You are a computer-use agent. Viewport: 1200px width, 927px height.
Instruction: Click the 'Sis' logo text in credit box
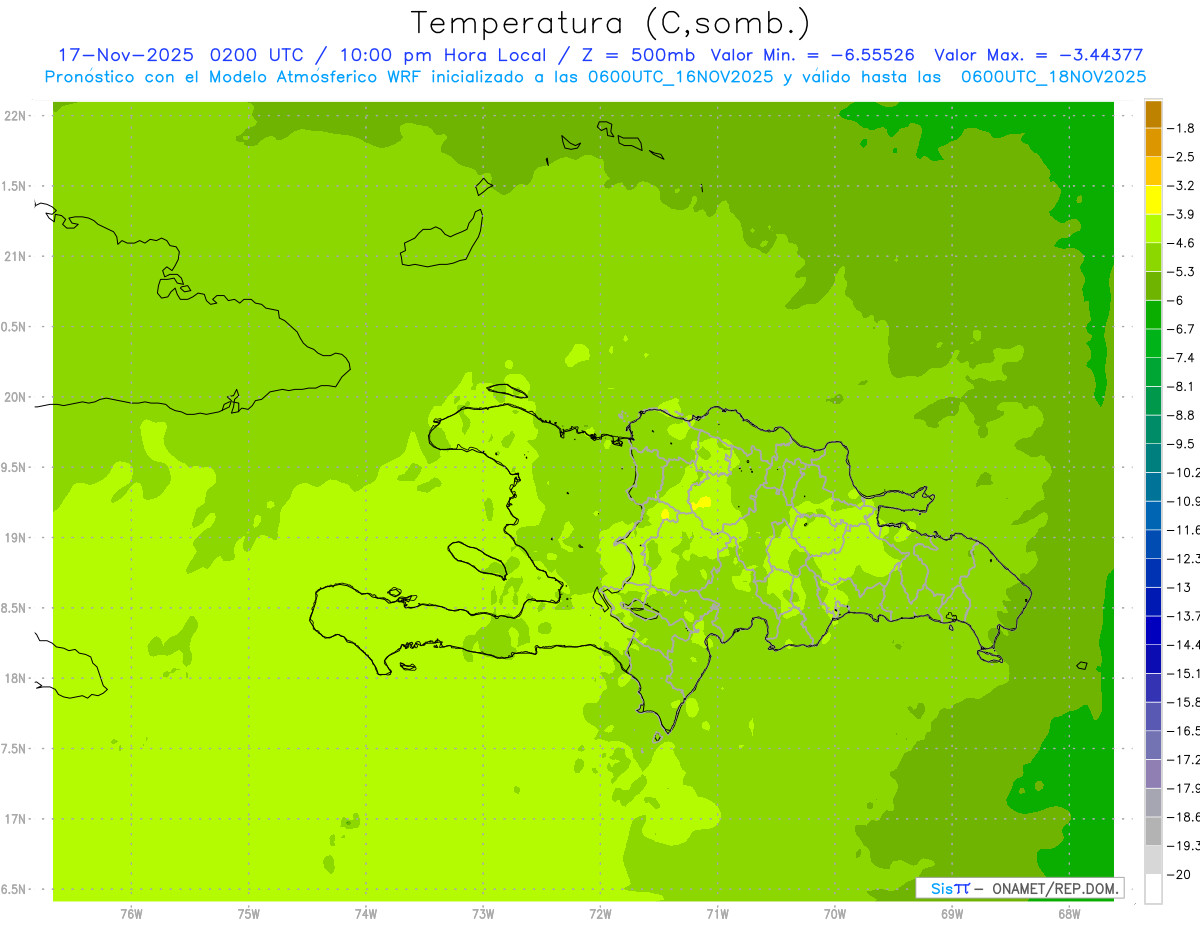point(941,888)
